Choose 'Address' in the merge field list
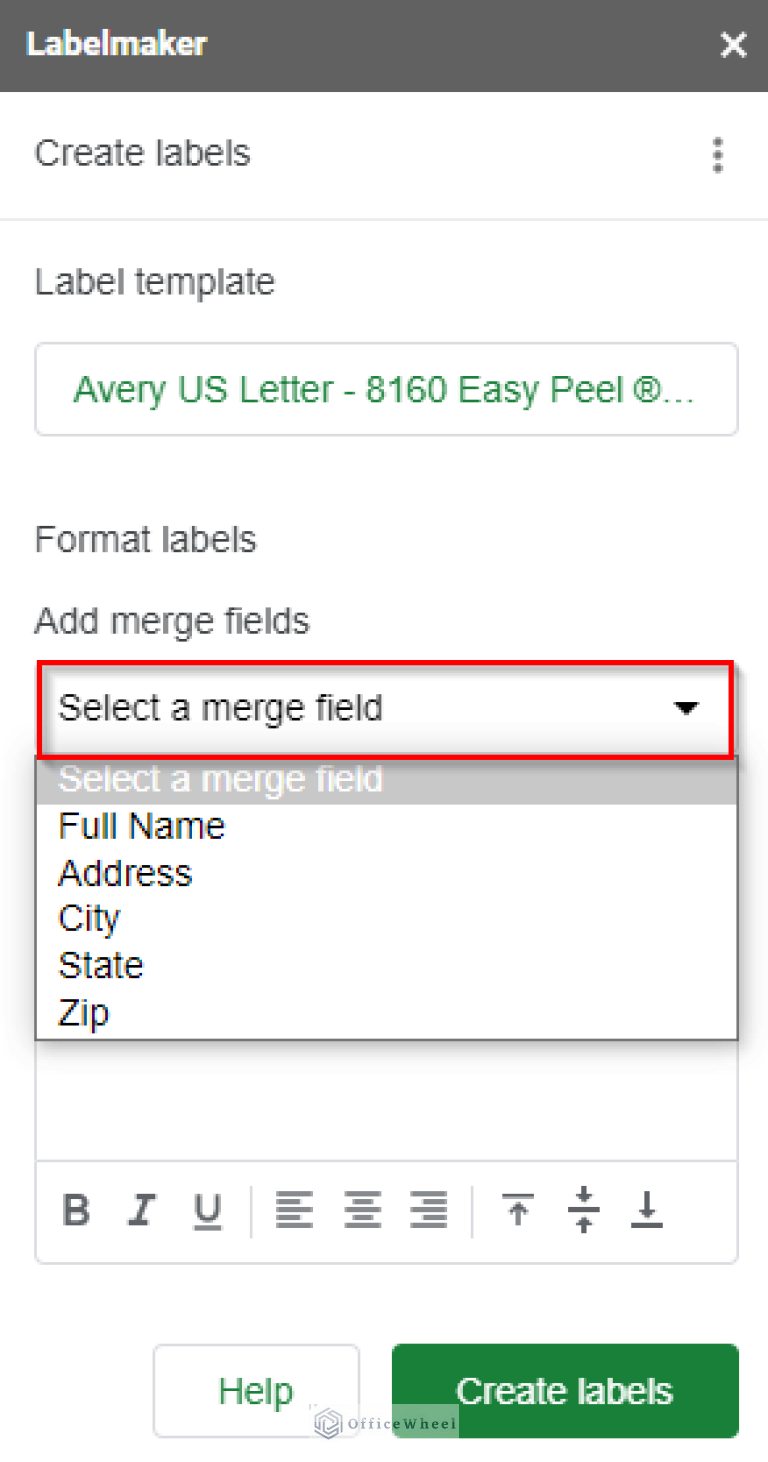The width and height of the screenshot is (768, 1462). pos(125,872)
